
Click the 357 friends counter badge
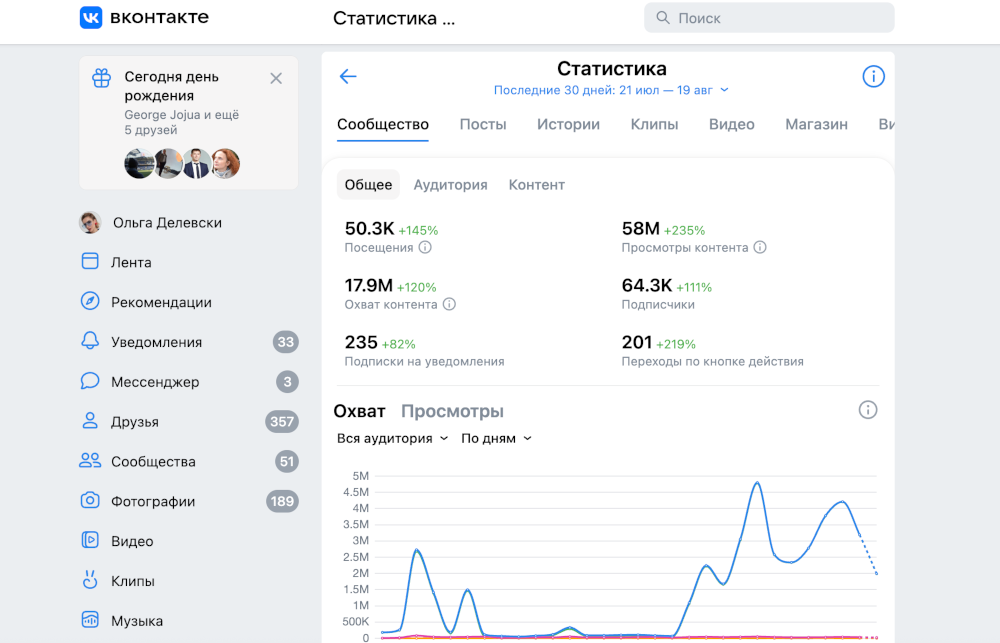point(282,422)
